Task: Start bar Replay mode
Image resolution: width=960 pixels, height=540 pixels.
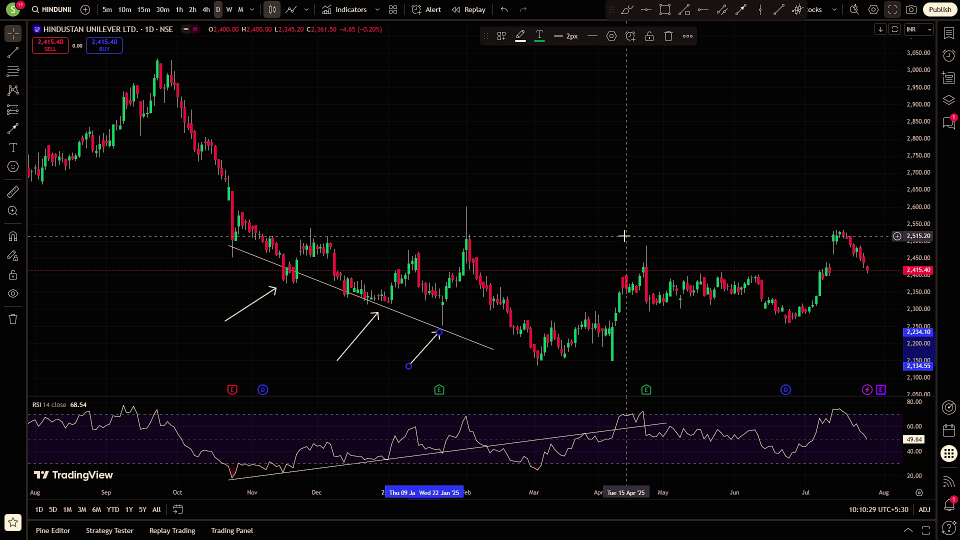Action: click(x=469, y=10)
